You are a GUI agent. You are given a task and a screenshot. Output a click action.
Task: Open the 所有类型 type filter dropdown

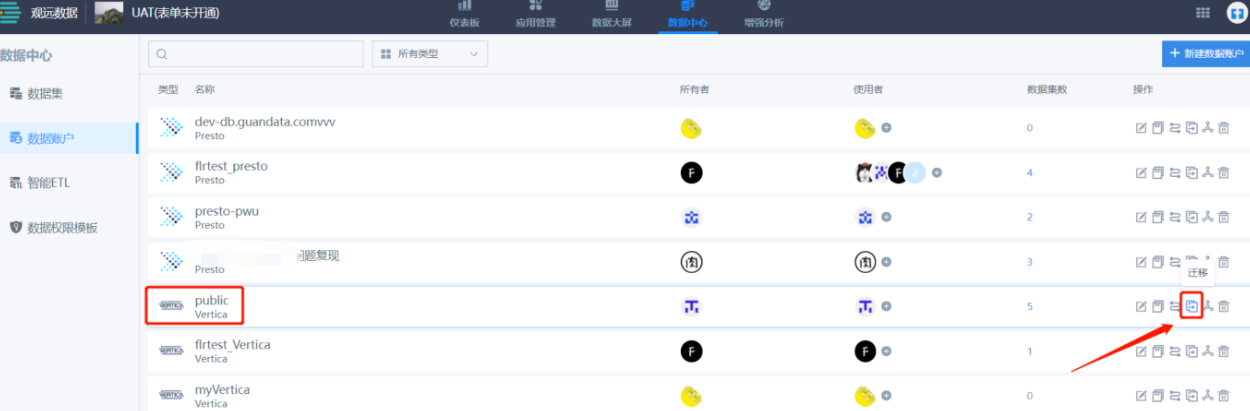coord(429,54)
